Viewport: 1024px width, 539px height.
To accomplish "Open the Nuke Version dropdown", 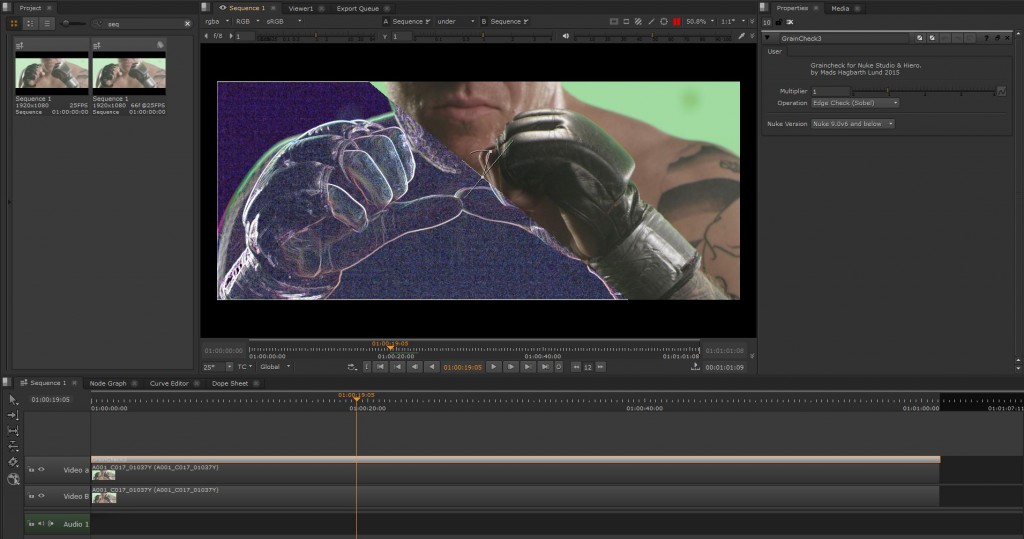I will (852, 124).
